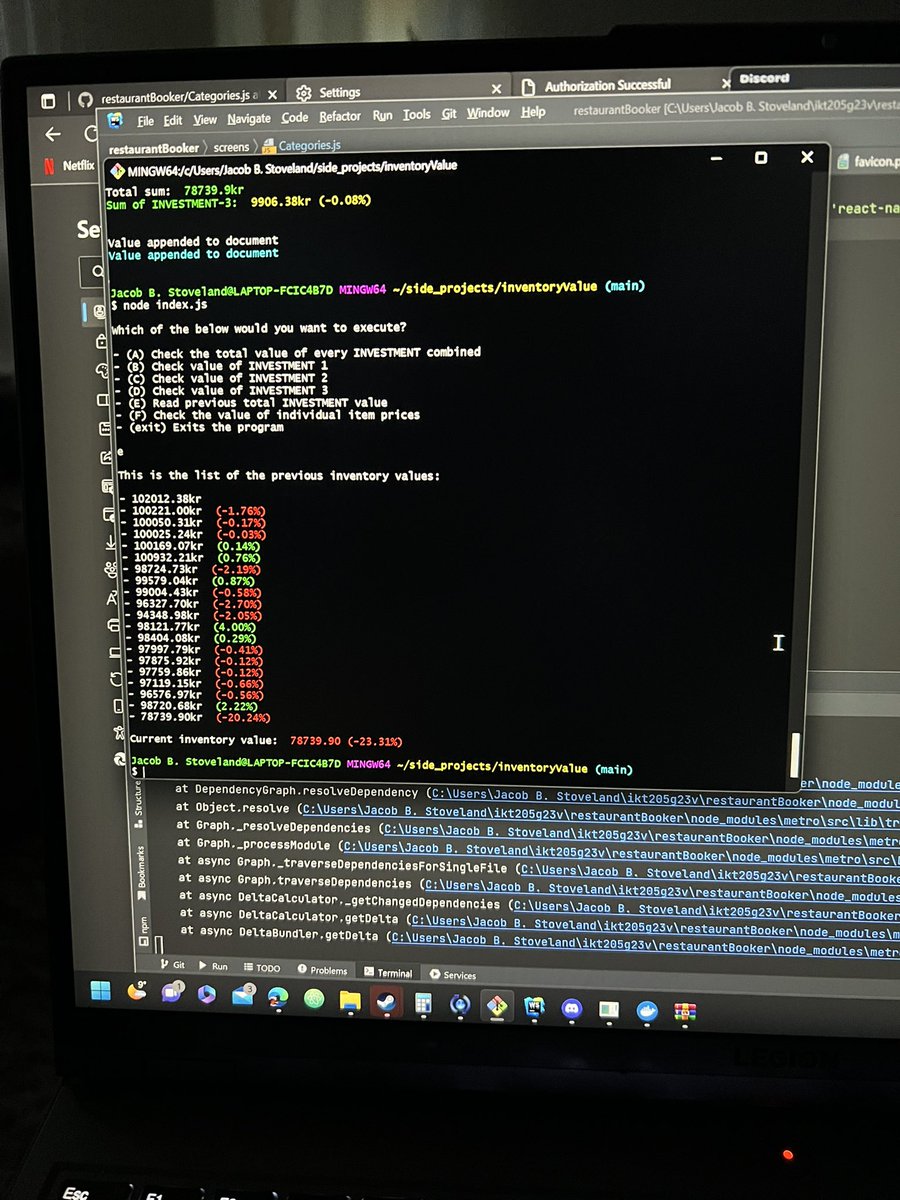Open Mail app with 3 badge
Image resolution: width=900 pixels, height=1200 pixels.
(243, 997)
